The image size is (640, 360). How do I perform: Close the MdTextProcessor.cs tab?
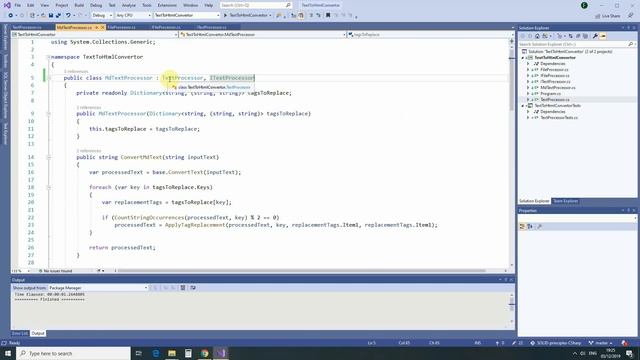tap(102, 27)
